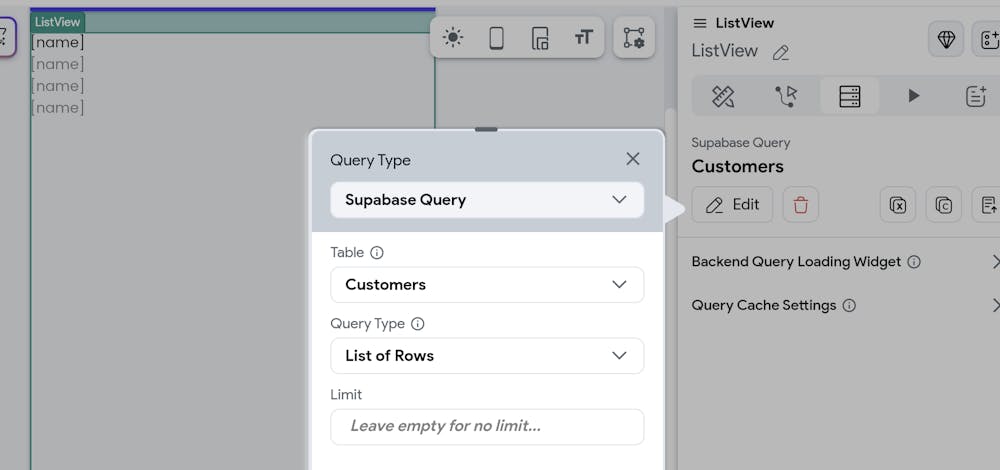Select the phone device preview icon
Screen dimensions: 1000x470
click(496, 38)
